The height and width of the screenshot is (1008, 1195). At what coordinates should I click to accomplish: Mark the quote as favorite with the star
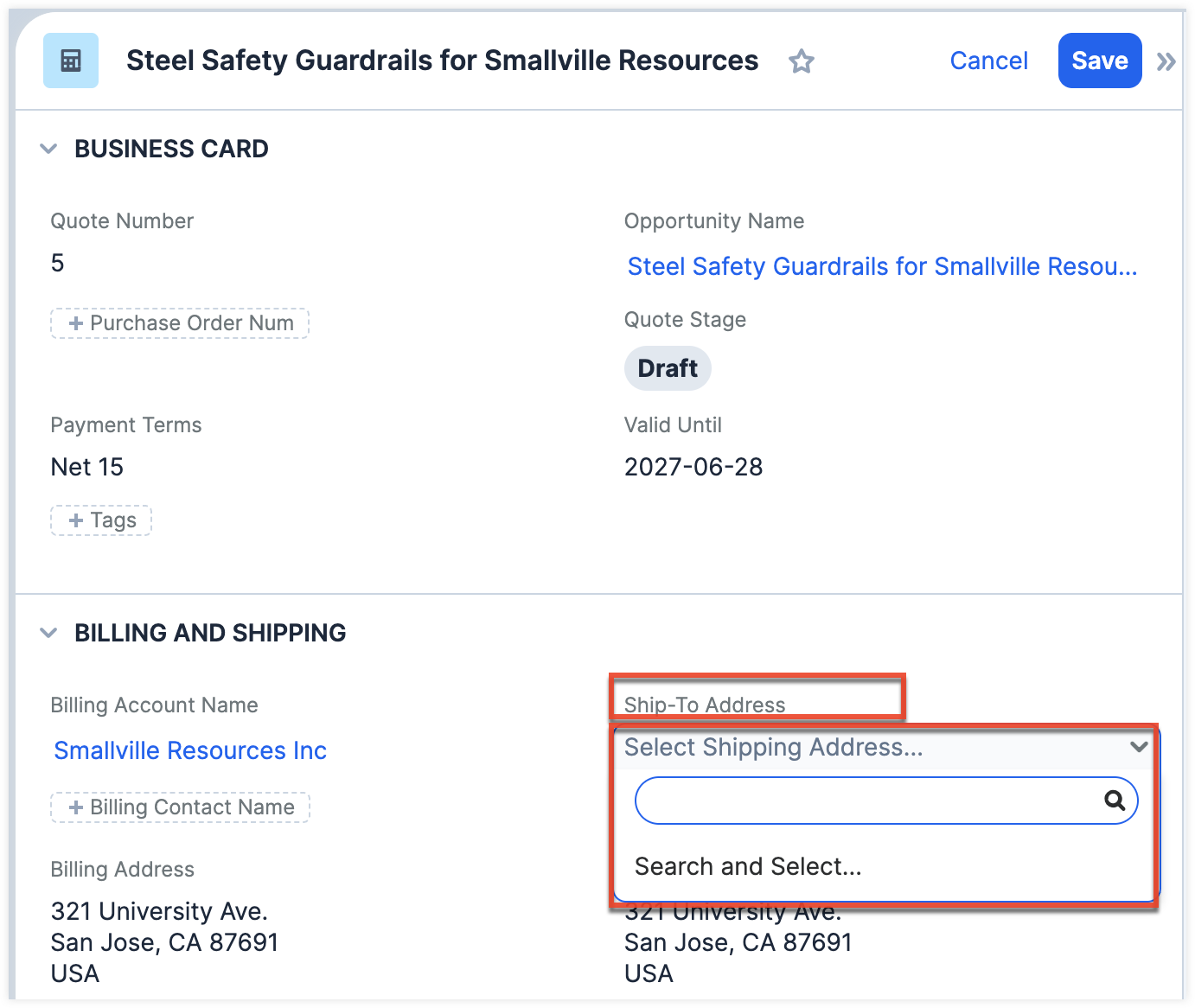click(x=802, y=61)
